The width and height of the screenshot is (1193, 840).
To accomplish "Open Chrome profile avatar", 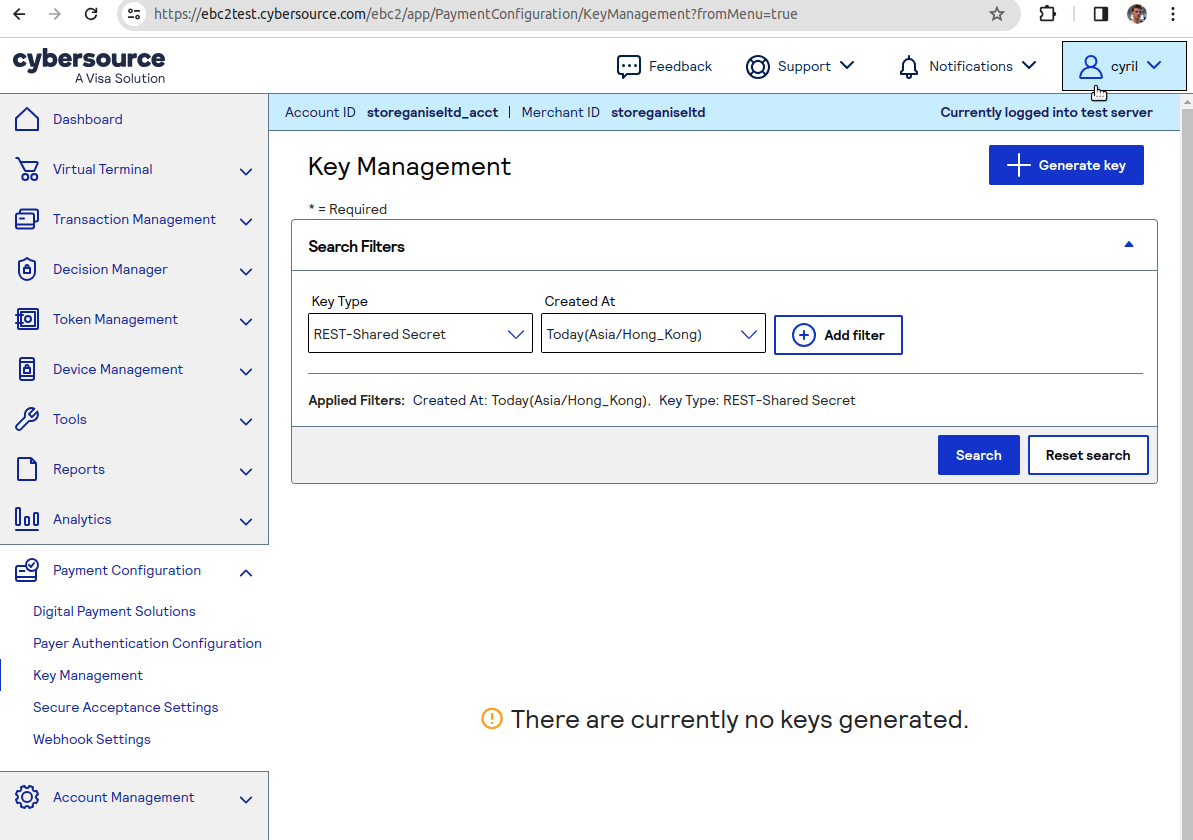I will [1137, 14].
